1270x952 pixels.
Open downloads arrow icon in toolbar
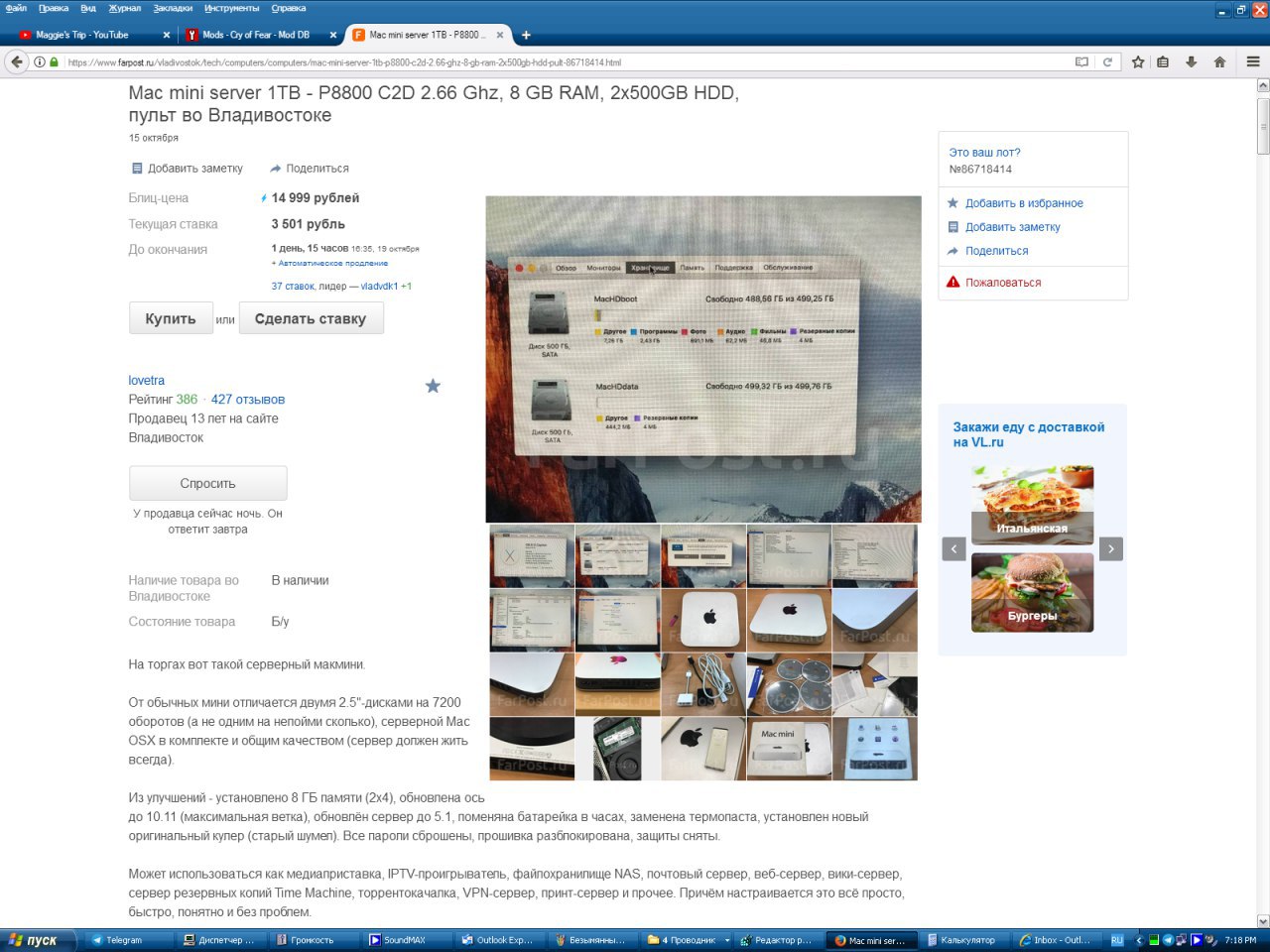coord(1191,61)
